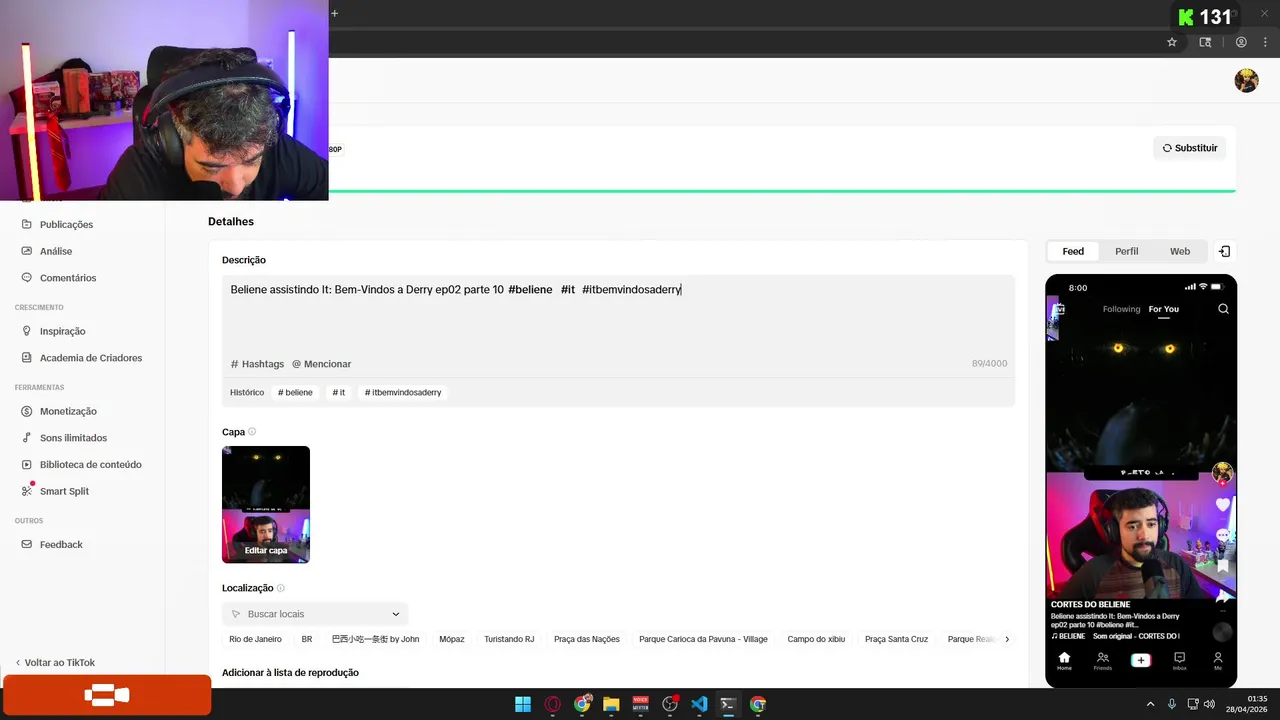
Task: Open a new browser tab with plus
Action: click(334, 13)
